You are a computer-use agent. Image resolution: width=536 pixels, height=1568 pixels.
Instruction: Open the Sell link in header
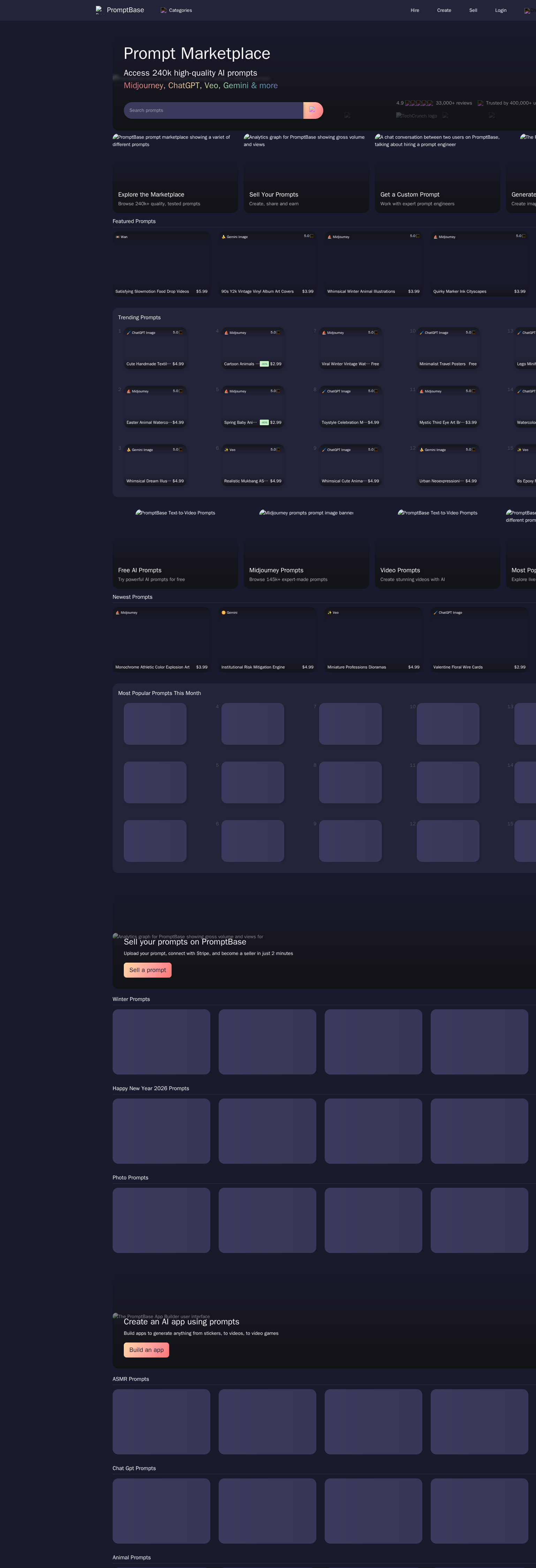coord(473,10)
